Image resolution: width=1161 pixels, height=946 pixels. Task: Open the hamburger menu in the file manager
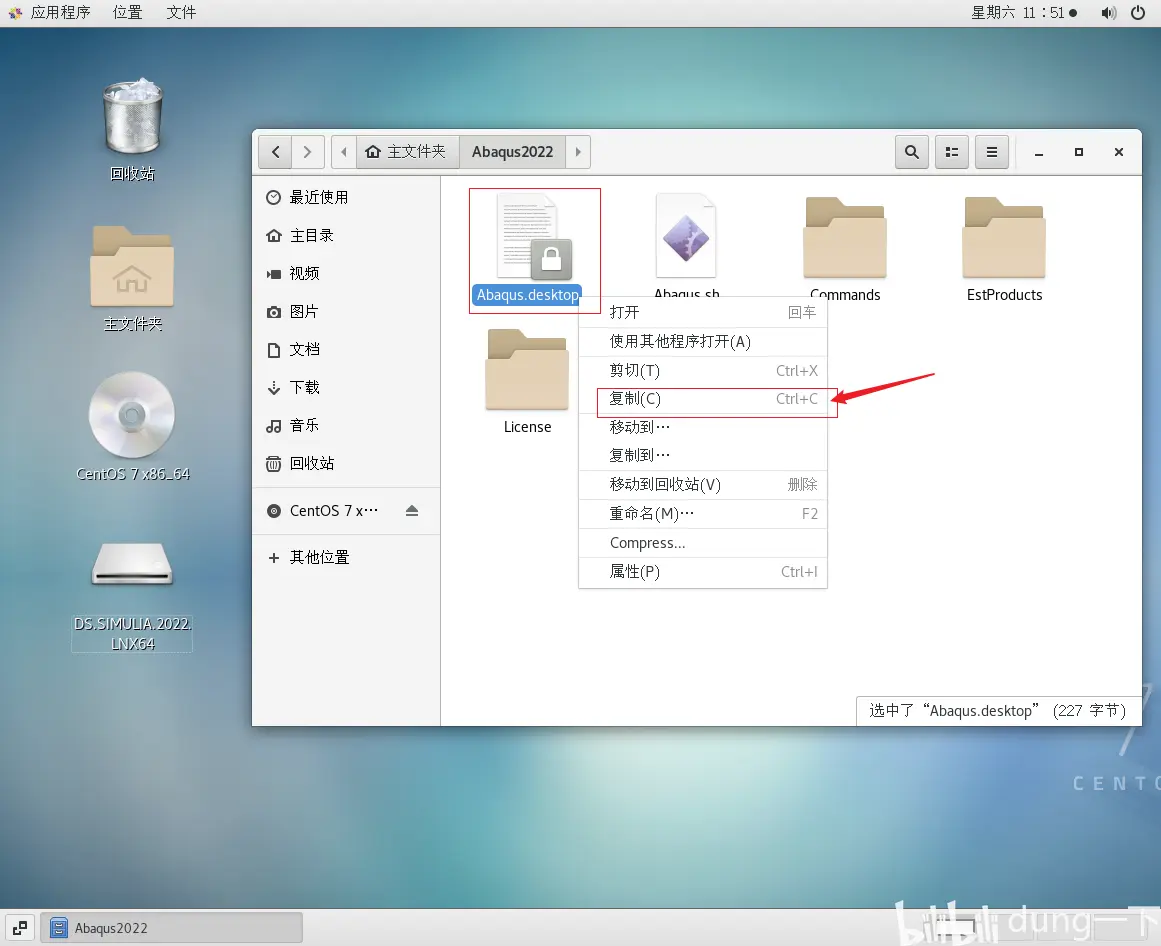pyautogui.click(x=991, y=152)
